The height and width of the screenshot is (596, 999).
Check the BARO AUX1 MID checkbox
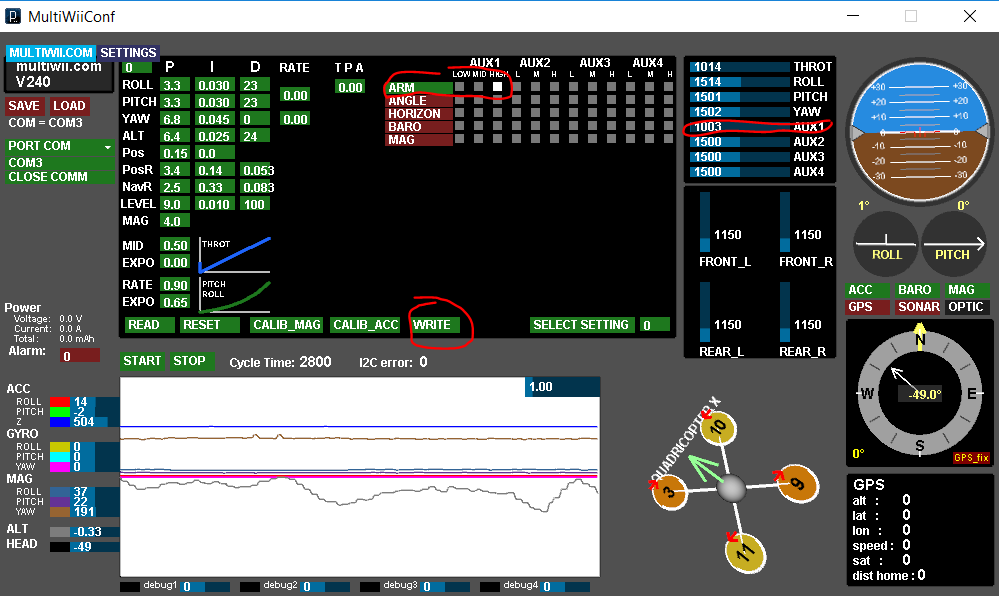point(478,126)
